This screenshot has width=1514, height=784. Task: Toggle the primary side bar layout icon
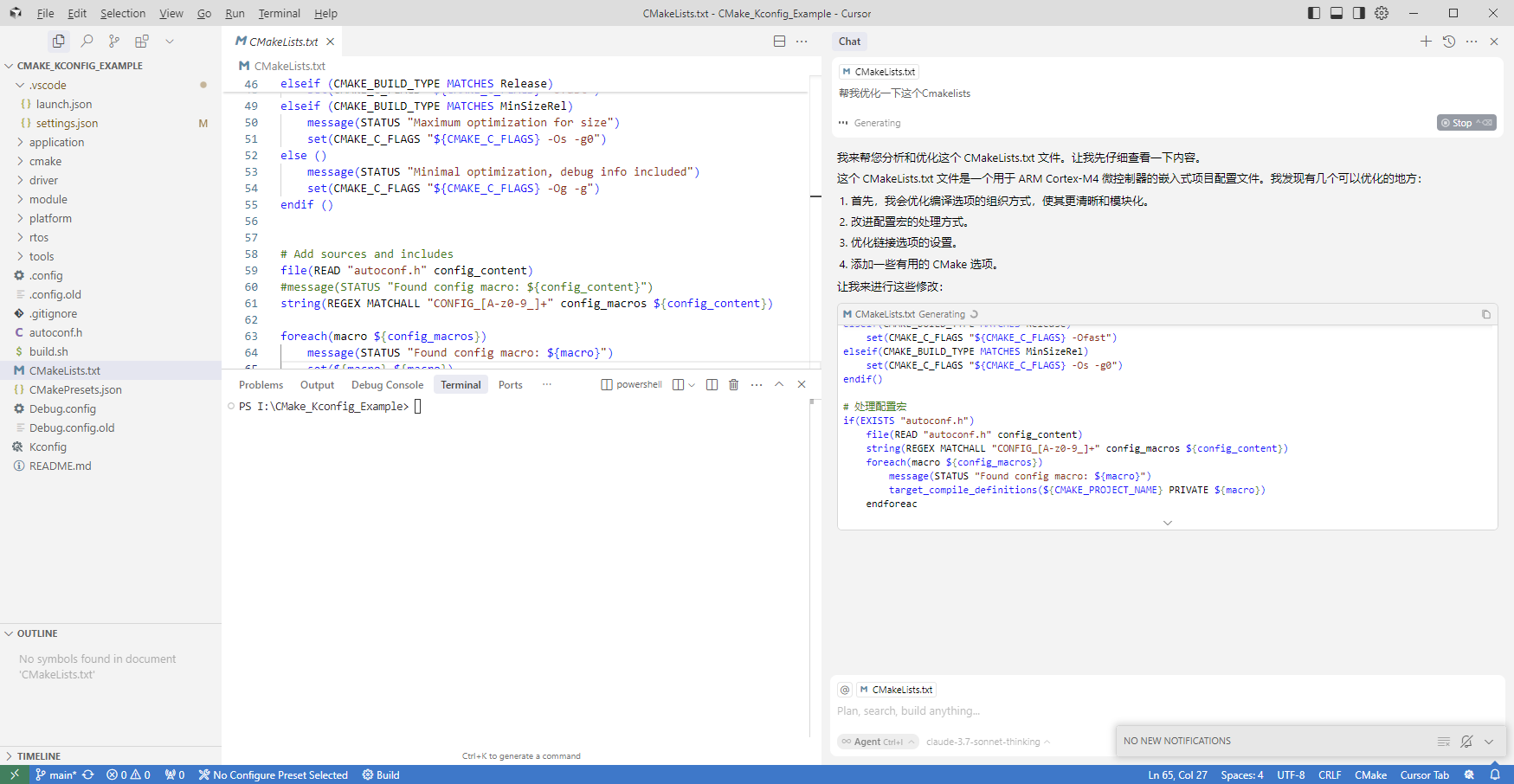[x=1314, y=13]
